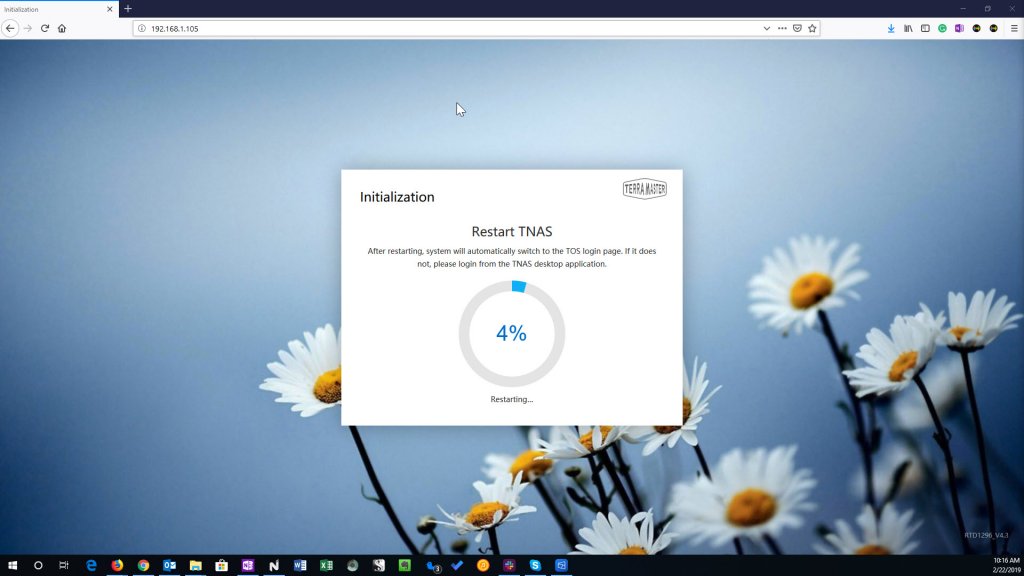Save page to Pocket

(x=797, y=29)
